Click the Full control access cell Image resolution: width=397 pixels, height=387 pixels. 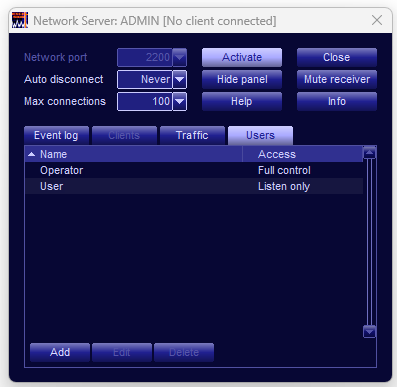click(284, 170)
